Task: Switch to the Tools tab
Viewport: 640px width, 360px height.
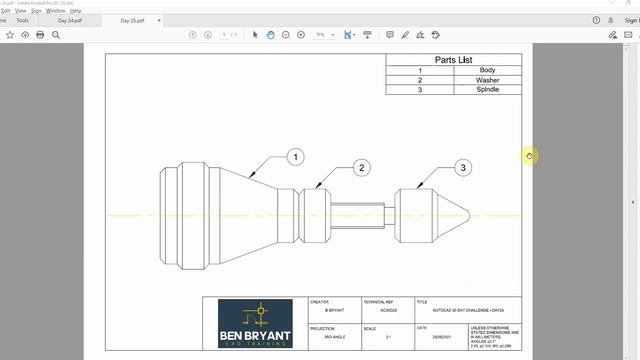Action: pyautogui.click(x=22, y=20)
